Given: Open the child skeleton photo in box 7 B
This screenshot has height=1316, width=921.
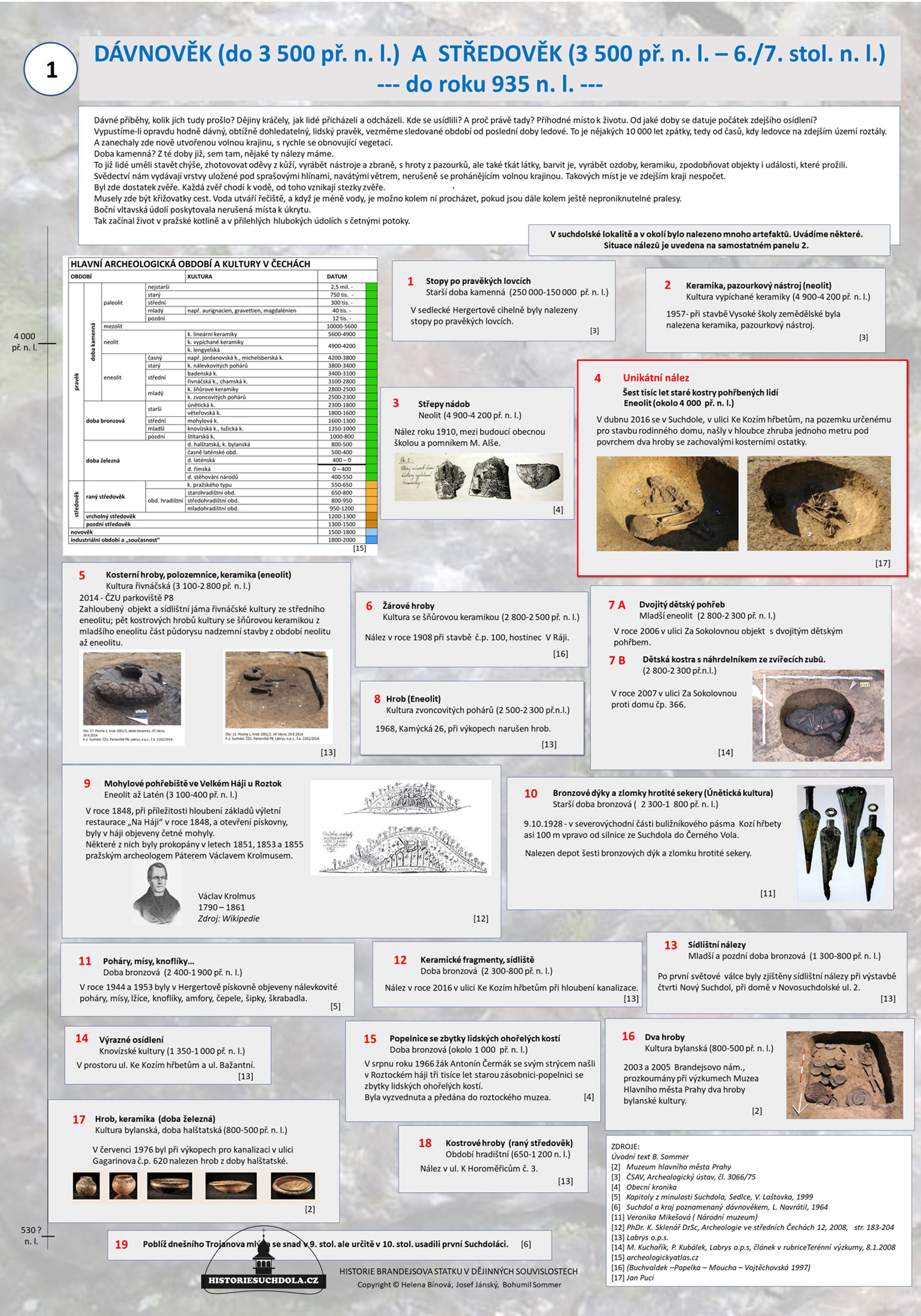Looking at the screenshot, I should 818,716.
